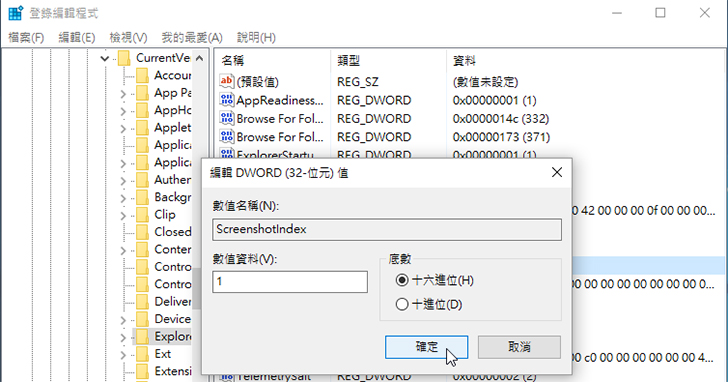Select the Device… folder icon
This screenshot has width=728, height=382.
coord(143,319)
